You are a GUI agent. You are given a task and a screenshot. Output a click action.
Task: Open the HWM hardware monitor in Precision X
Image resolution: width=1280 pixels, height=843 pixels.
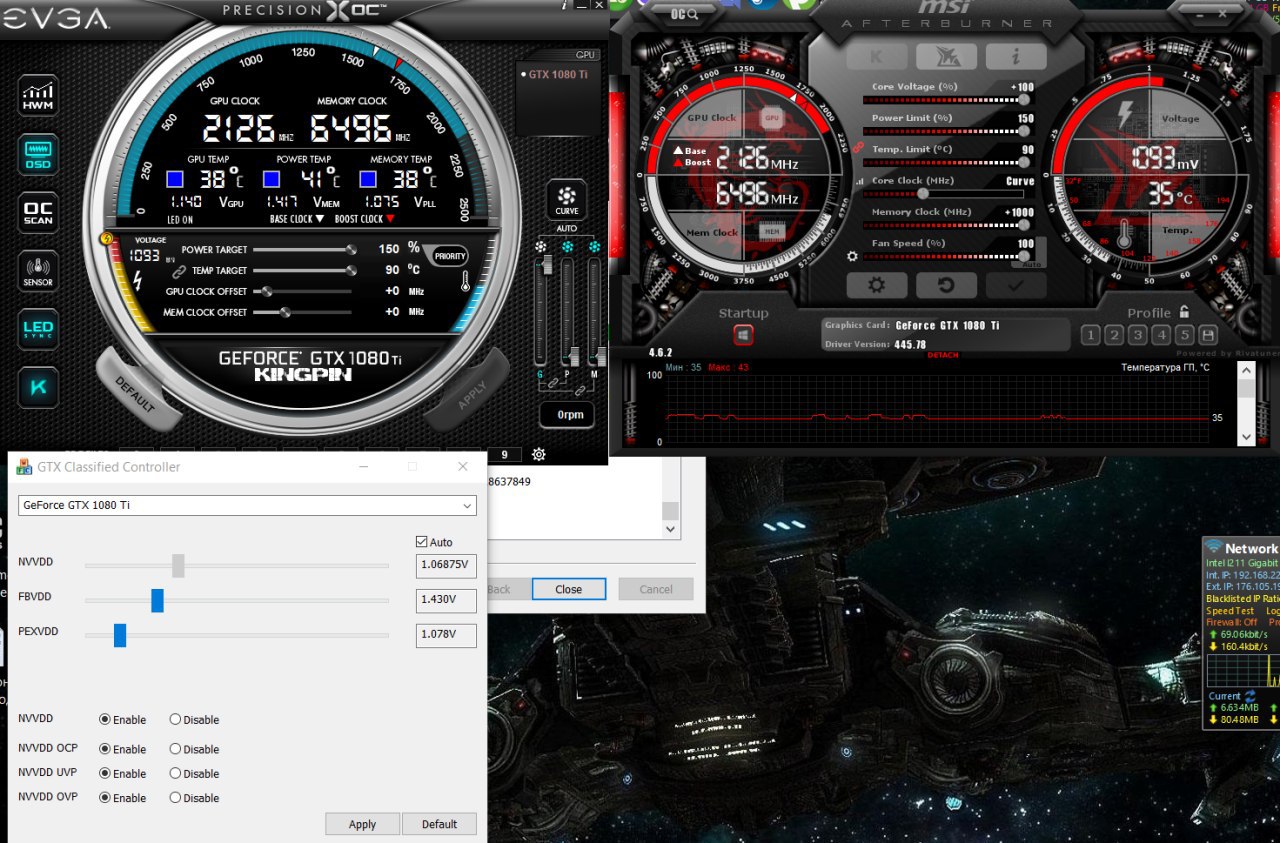[x=39, y=96]
